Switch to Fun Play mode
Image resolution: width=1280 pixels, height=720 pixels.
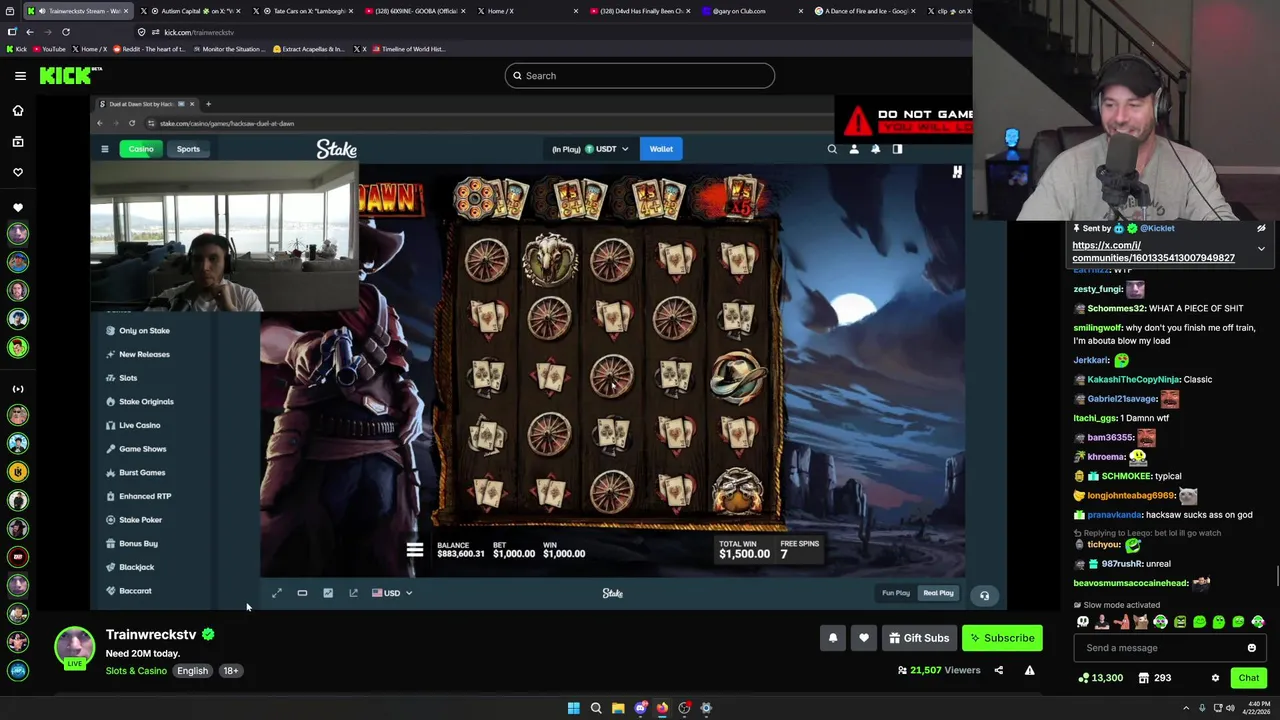896,593
